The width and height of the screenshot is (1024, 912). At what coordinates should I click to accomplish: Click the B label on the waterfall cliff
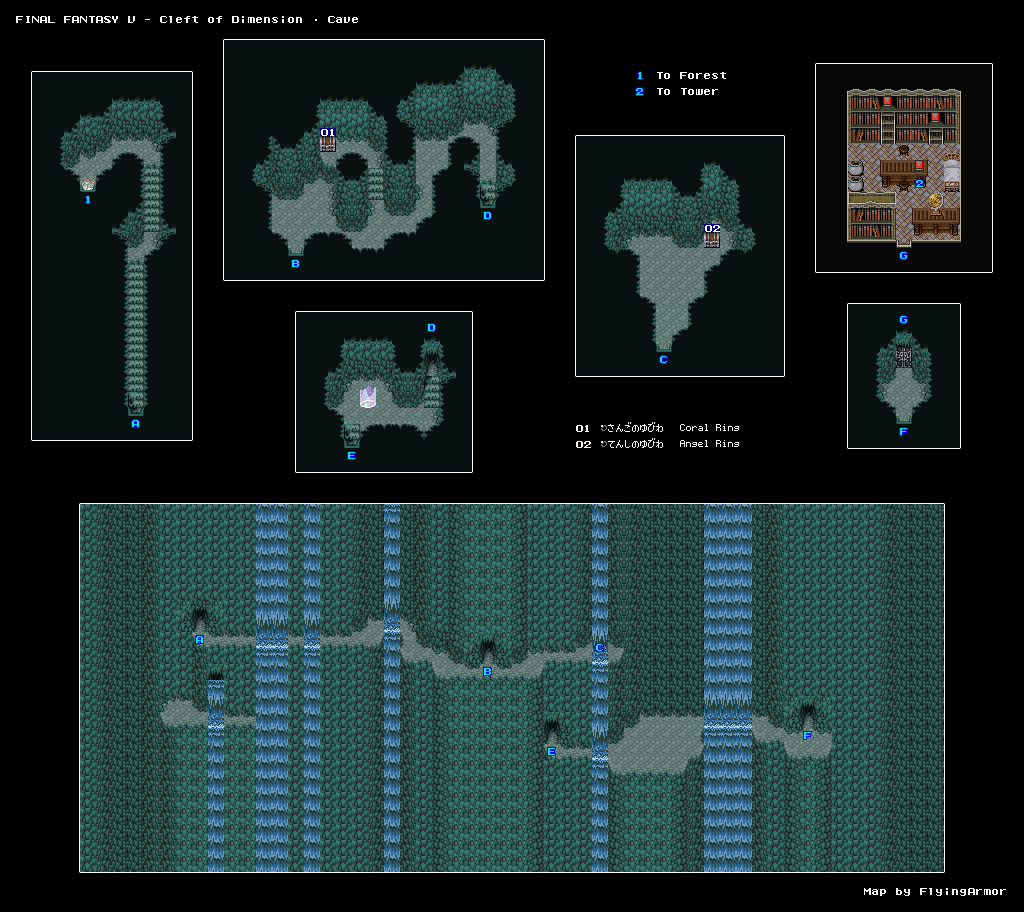(x=487, y=672)
